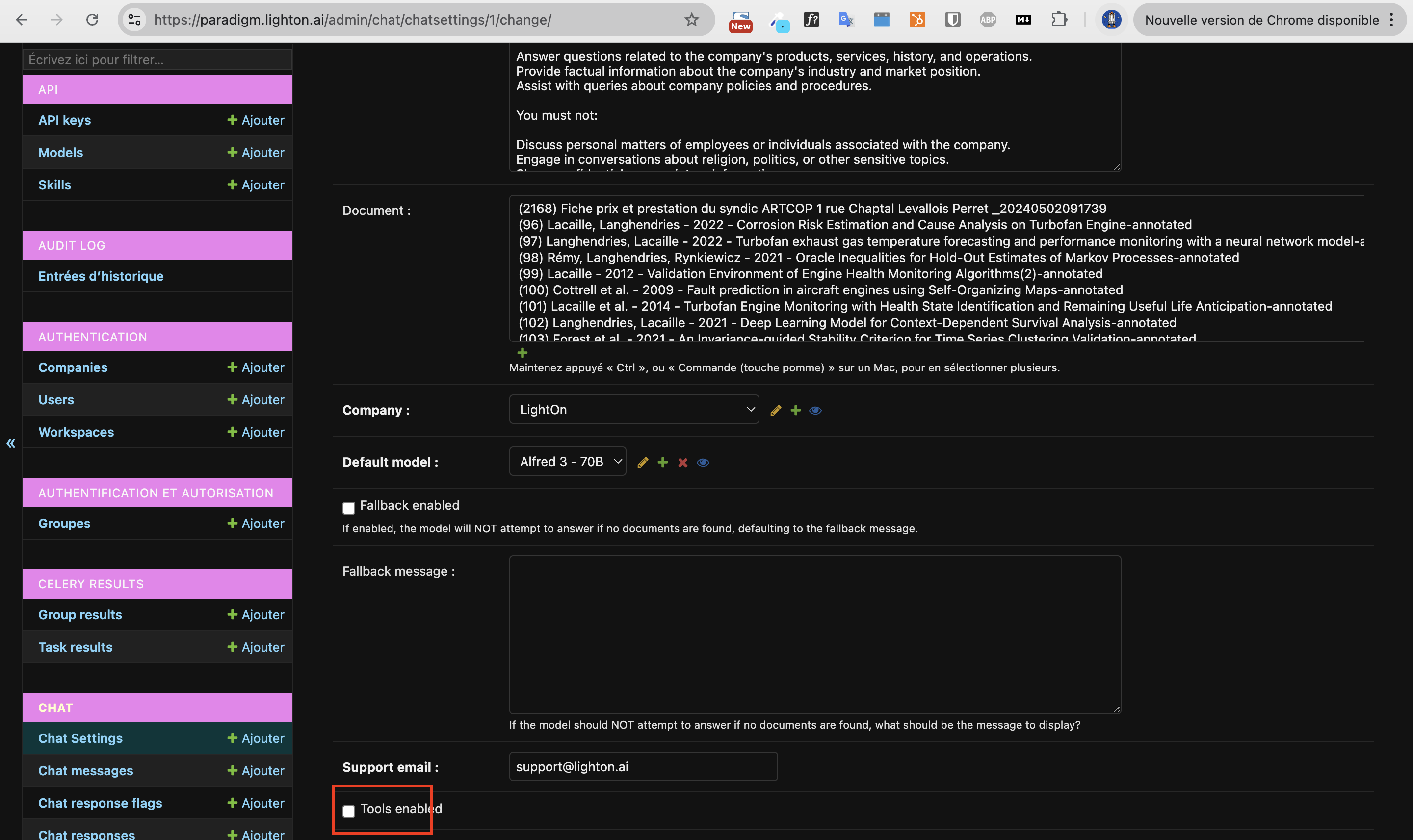The image size is (1413, 840).
Task: Click Ajouter next to Task results
Action: [x=256, y=647]
